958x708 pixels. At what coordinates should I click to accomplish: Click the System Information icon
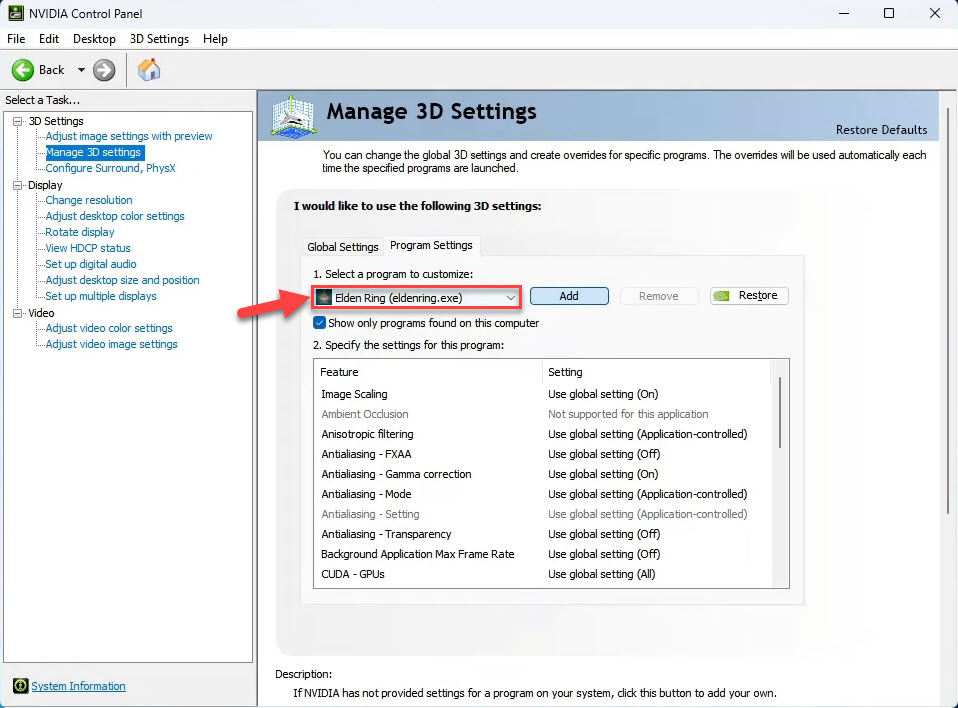(x=20, y=686)
